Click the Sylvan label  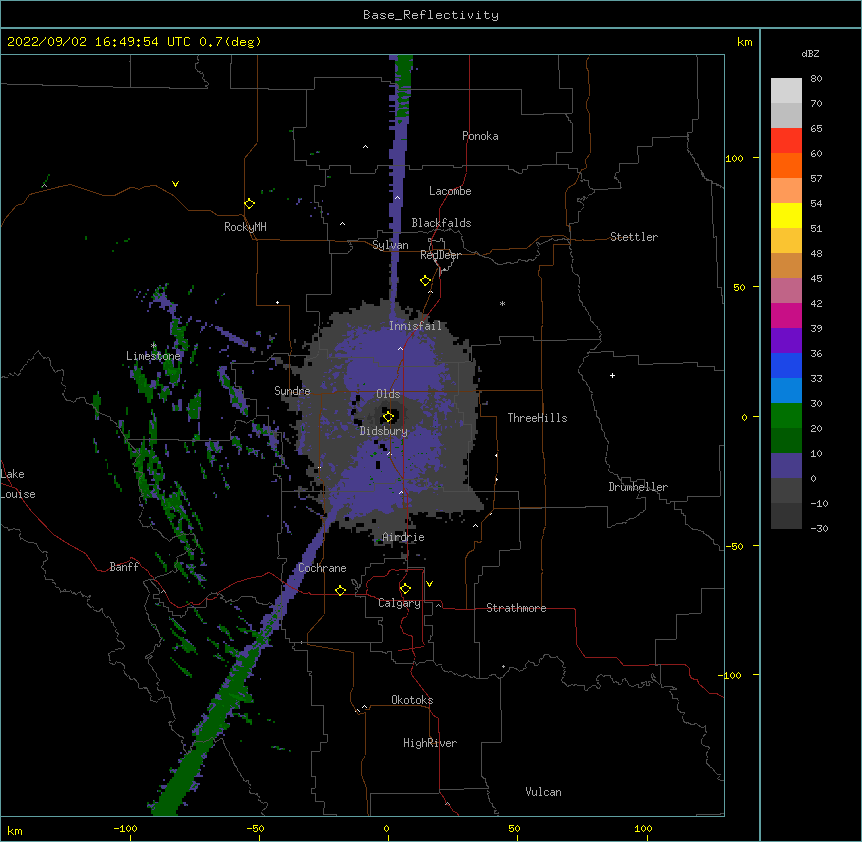click(390, 245)
